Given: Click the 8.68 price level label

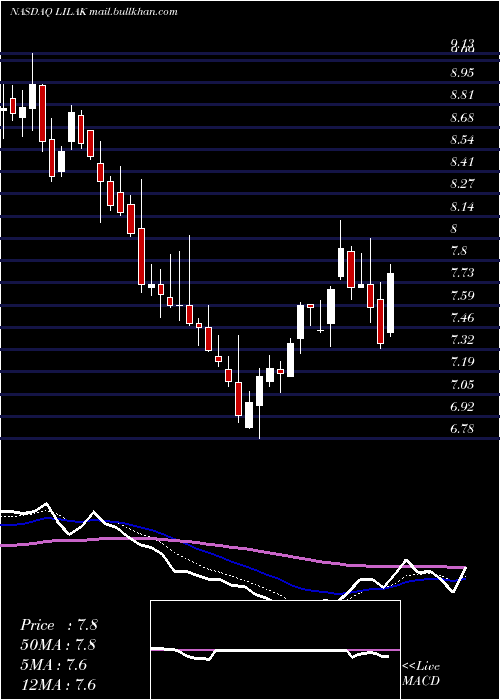Looking at the screenshot, I should [462, 118].
